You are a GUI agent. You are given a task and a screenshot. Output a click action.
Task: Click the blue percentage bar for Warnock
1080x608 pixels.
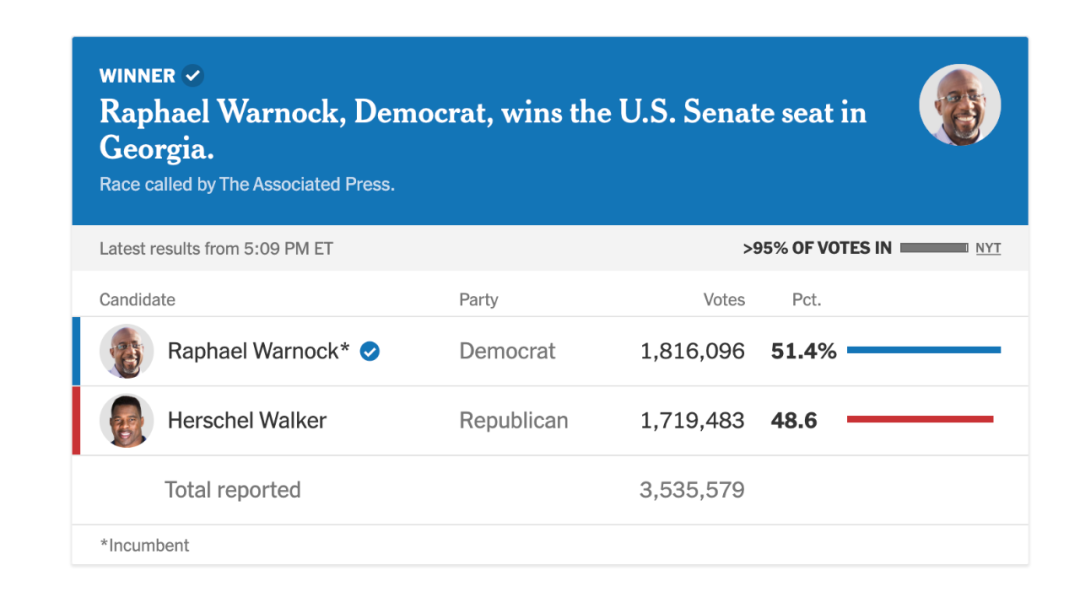(924, 350)
